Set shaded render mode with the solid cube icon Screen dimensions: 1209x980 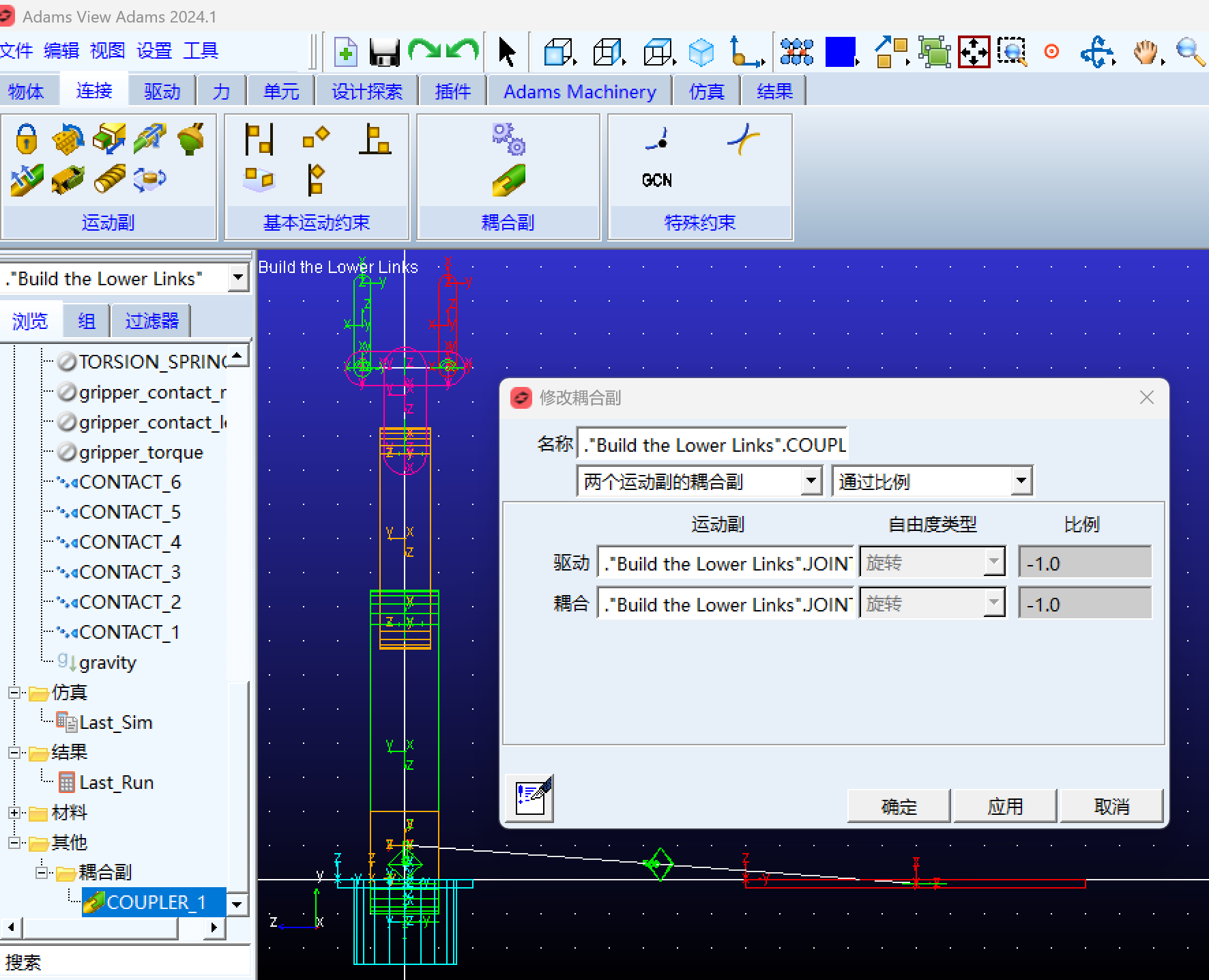pos(701,52)
